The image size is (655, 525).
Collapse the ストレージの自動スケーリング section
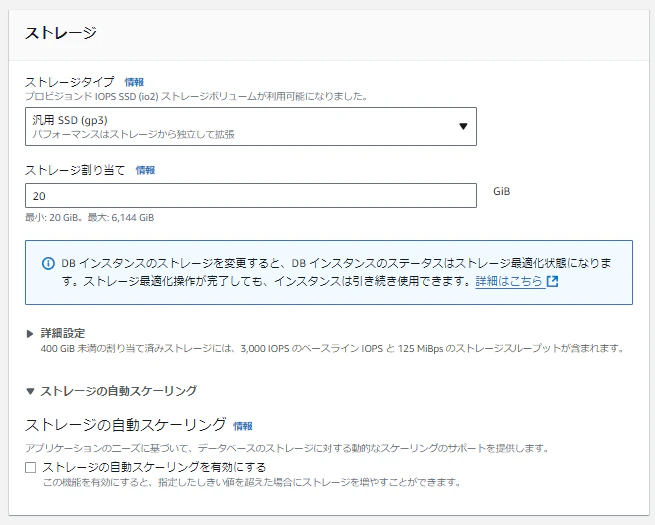click(111, 391)
